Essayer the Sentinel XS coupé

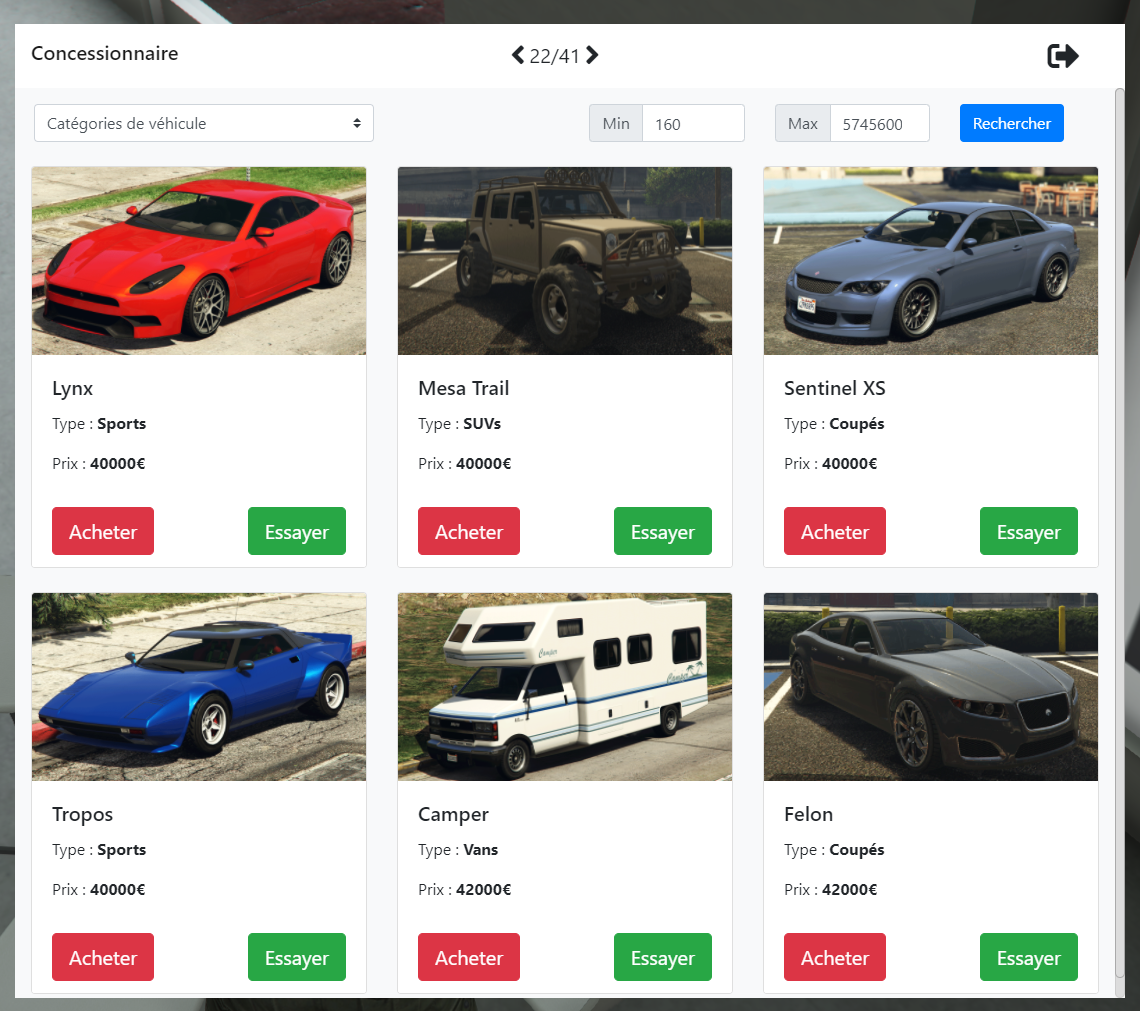[1028, 531]
